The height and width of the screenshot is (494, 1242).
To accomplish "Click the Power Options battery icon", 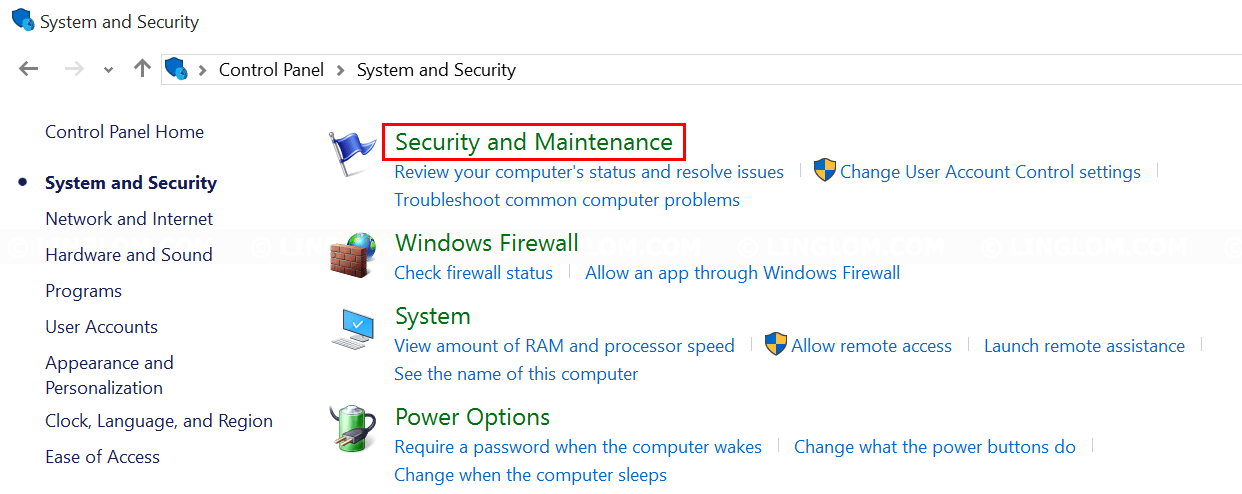I will 353,430.
